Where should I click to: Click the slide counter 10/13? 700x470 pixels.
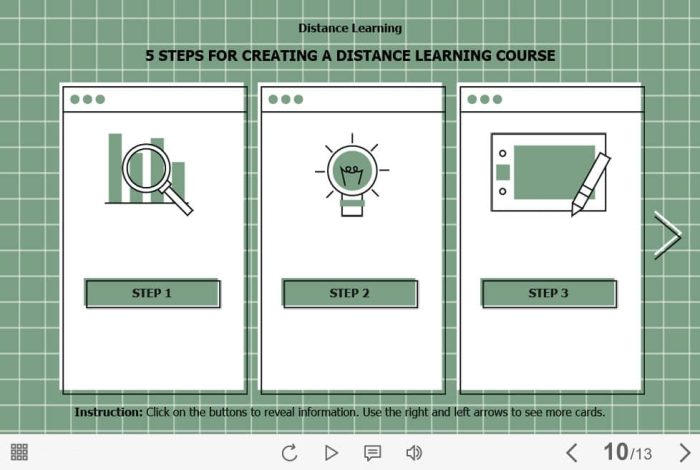627,453
